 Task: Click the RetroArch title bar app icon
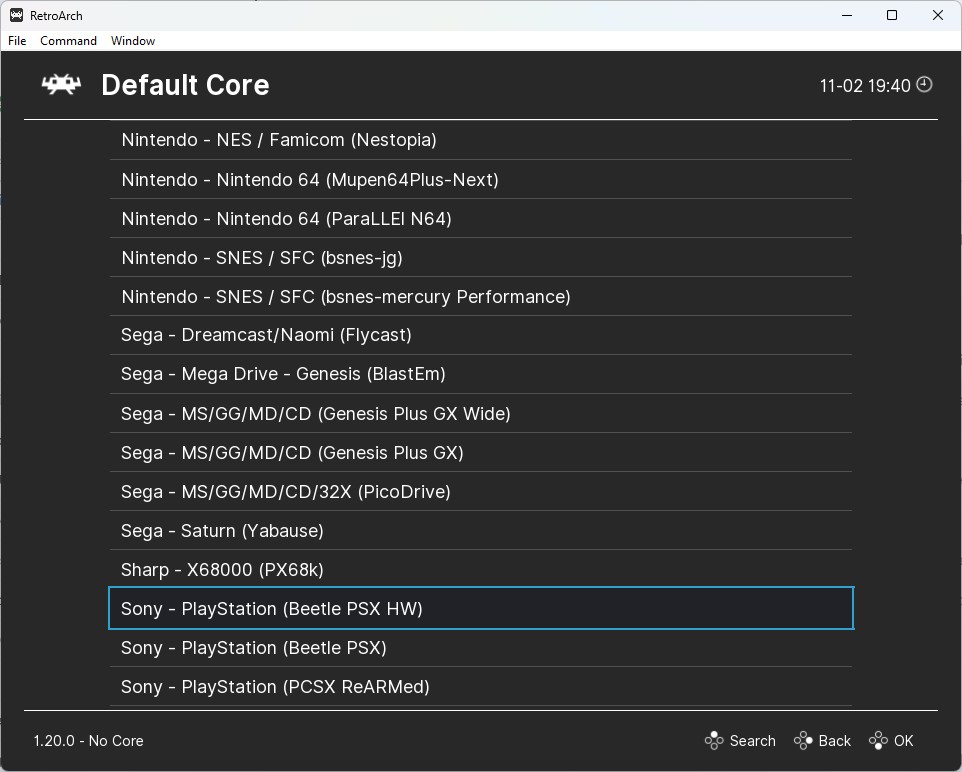pos(16,15)
